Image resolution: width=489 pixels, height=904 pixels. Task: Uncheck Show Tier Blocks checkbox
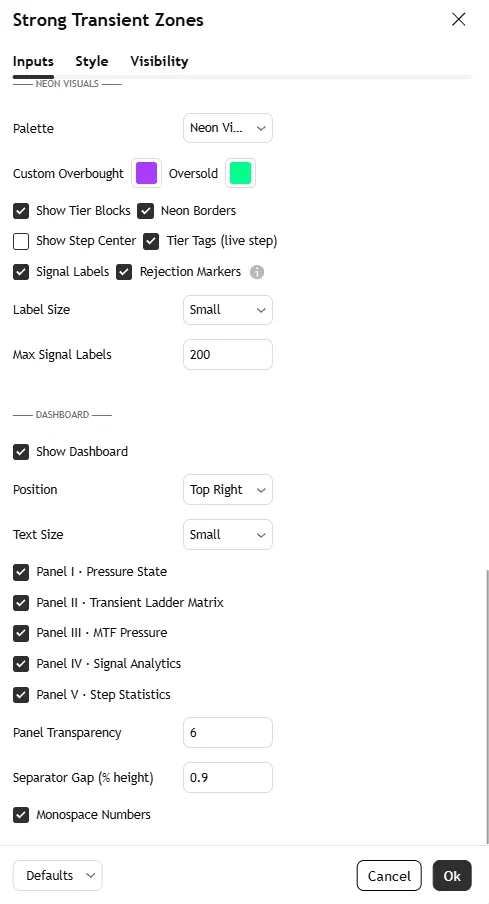point(21,211)
